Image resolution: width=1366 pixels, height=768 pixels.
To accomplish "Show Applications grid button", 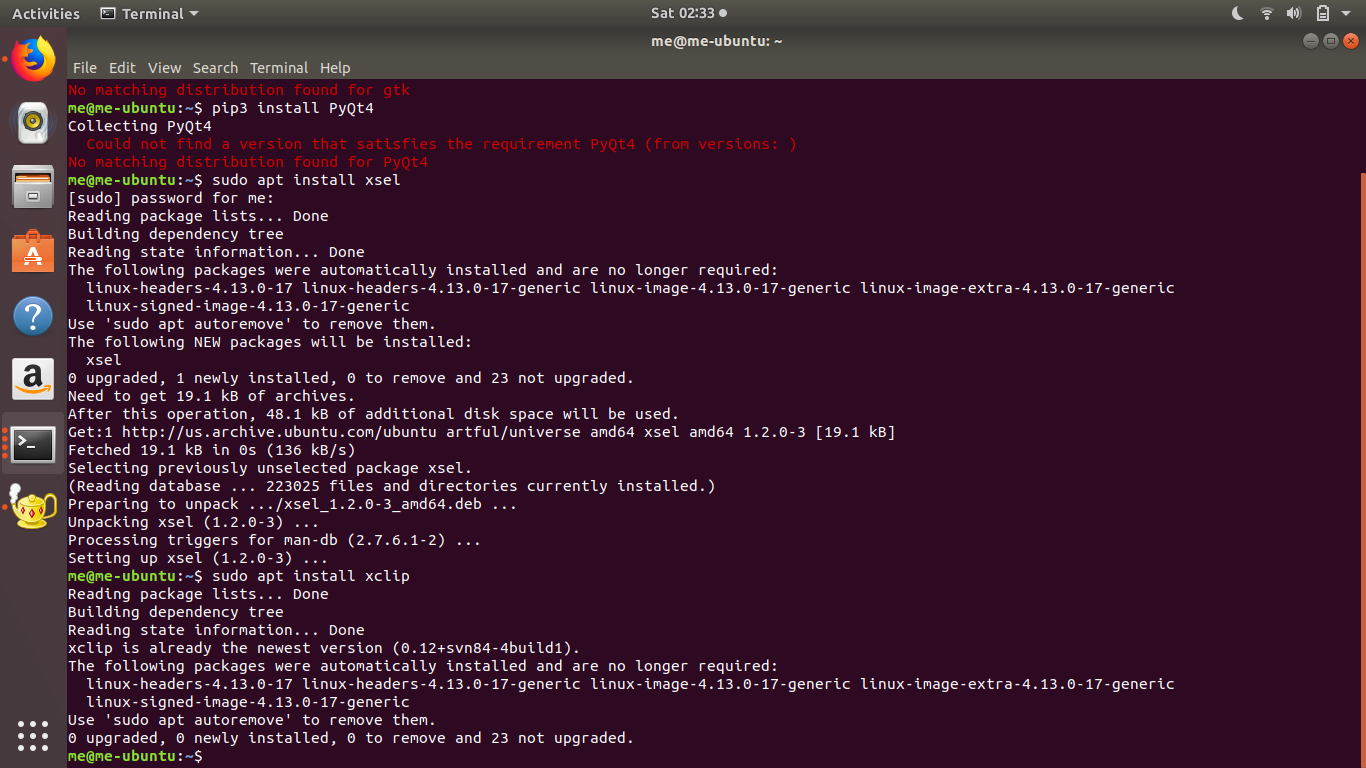I will (x=33, y=735).
